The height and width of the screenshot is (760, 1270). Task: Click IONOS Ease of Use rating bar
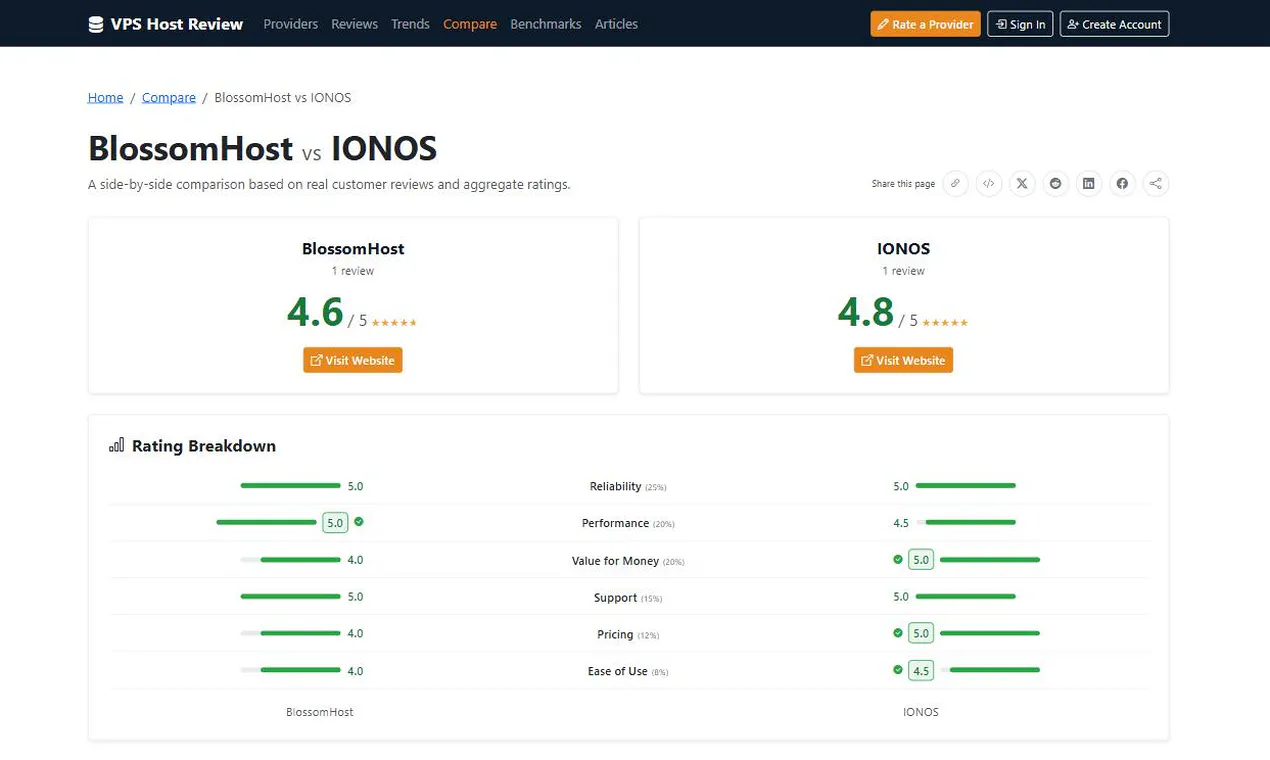tap(990, 670)
